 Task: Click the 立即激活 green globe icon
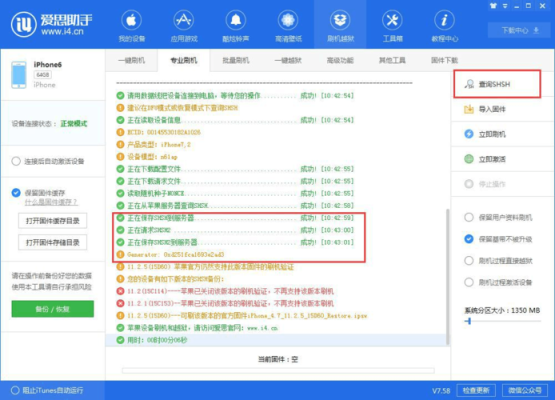pos(469,159)
